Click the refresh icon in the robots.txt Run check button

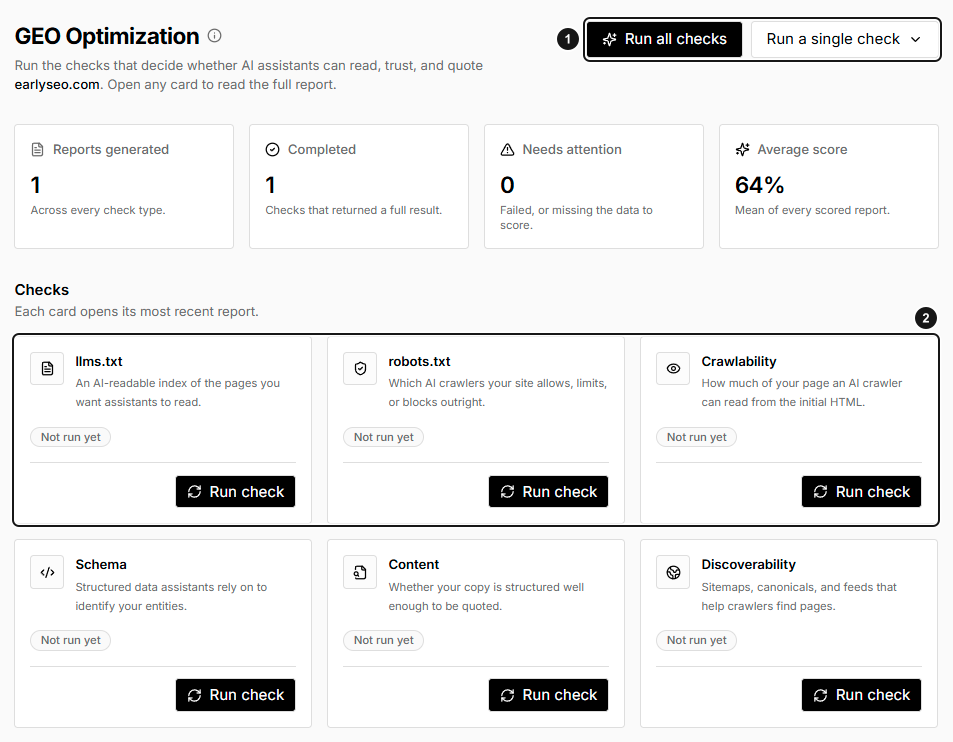coord(507,492)
